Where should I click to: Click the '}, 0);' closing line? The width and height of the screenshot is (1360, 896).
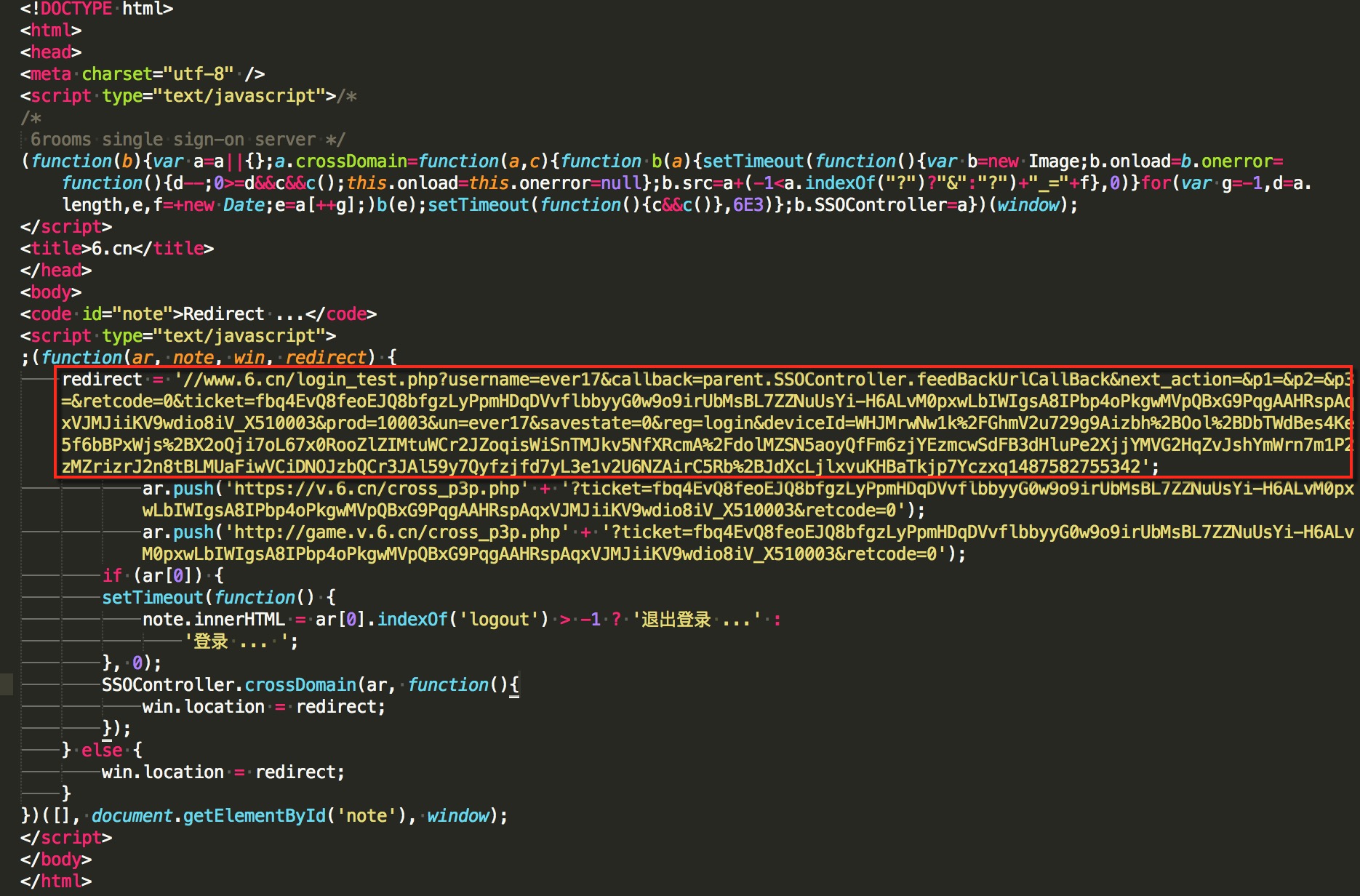pos(132,663)
